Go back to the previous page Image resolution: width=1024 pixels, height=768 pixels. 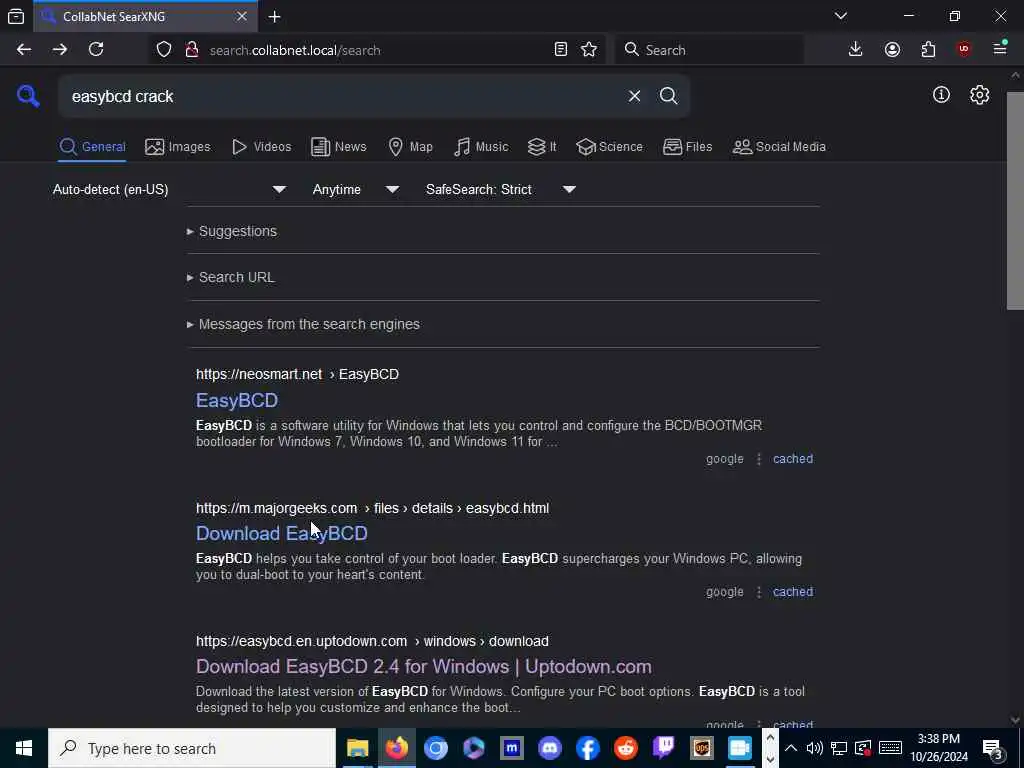click(24, 50)
